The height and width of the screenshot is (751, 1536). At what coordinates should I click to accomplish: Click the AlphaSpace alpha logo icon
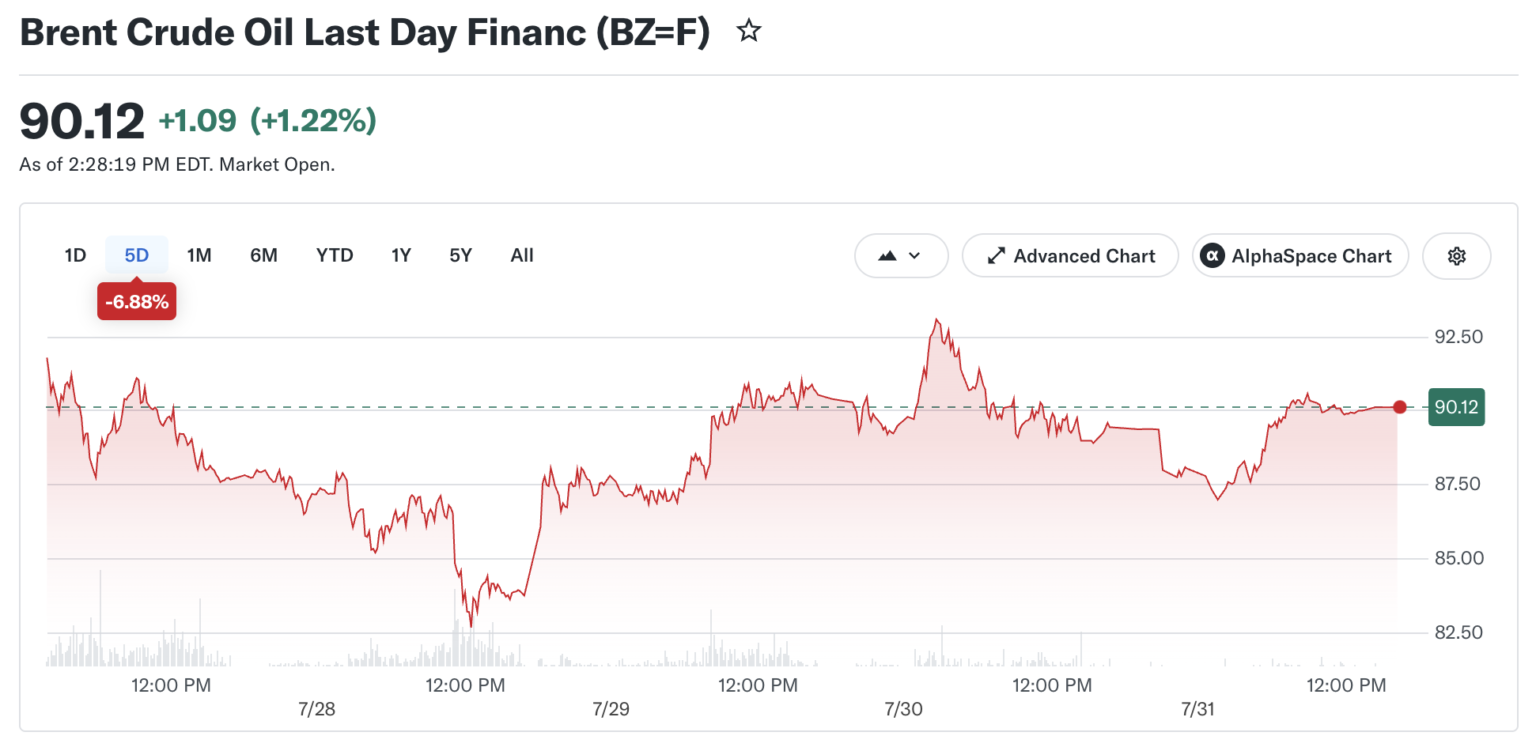(x=1212, y=256)
